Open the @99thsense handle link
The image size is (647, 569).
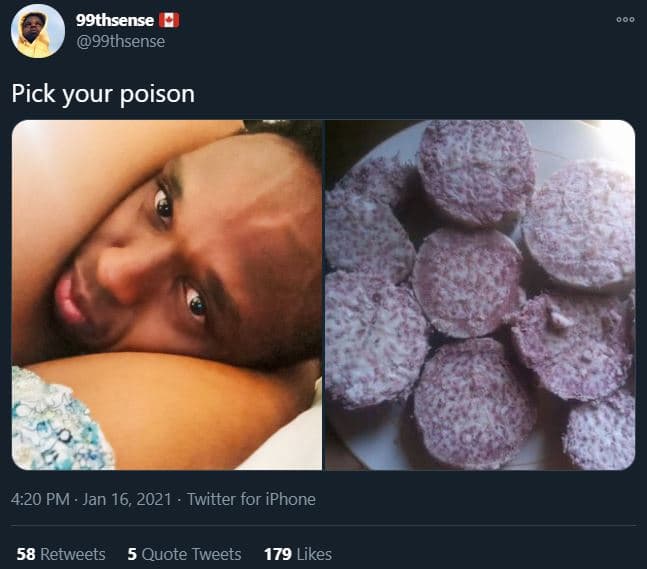pos(120,41)
